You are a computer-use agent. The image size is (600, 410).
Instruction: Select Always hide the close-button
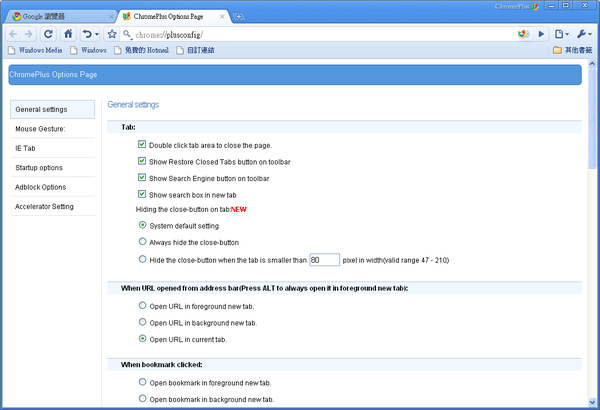(x=142, y=242)
